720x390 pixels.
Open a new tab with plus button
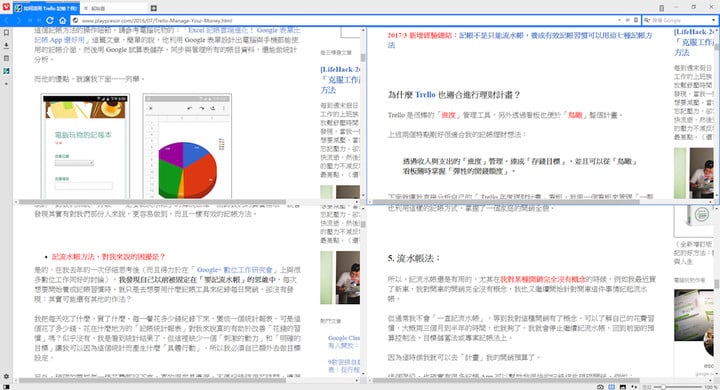point(153,8)
